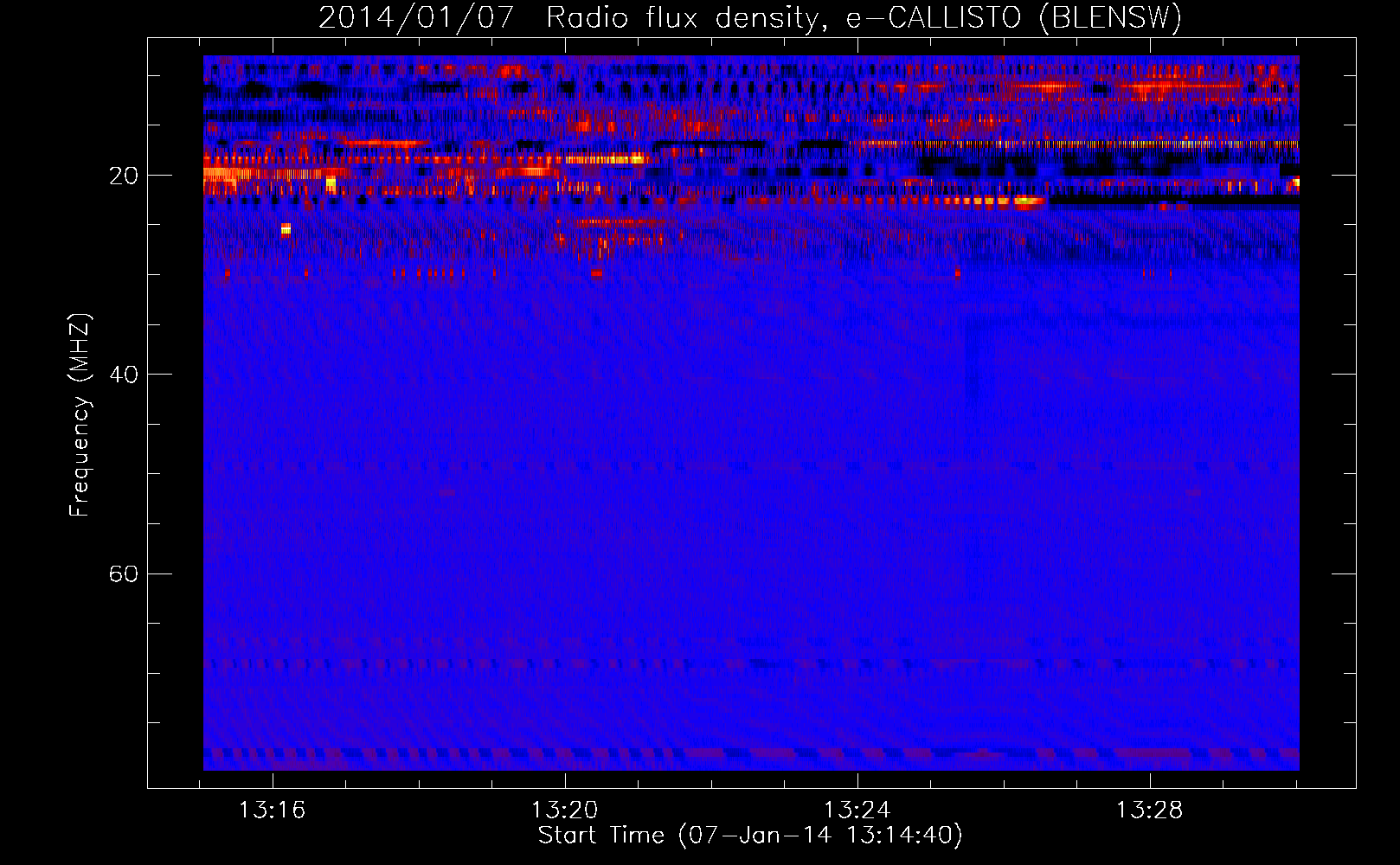Select the date 2014/01/07 in the title
Screen dimensions: 1400x865
point(416,17)
